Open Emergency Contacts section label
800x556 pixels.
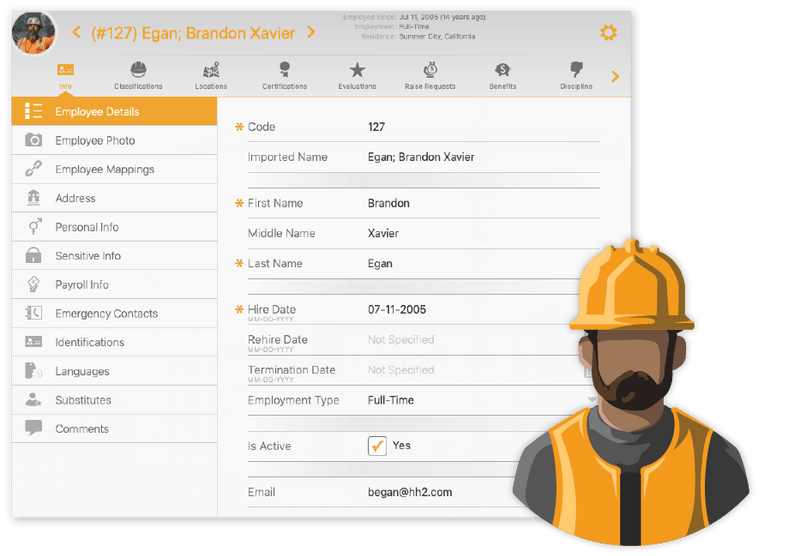(106, 313)
